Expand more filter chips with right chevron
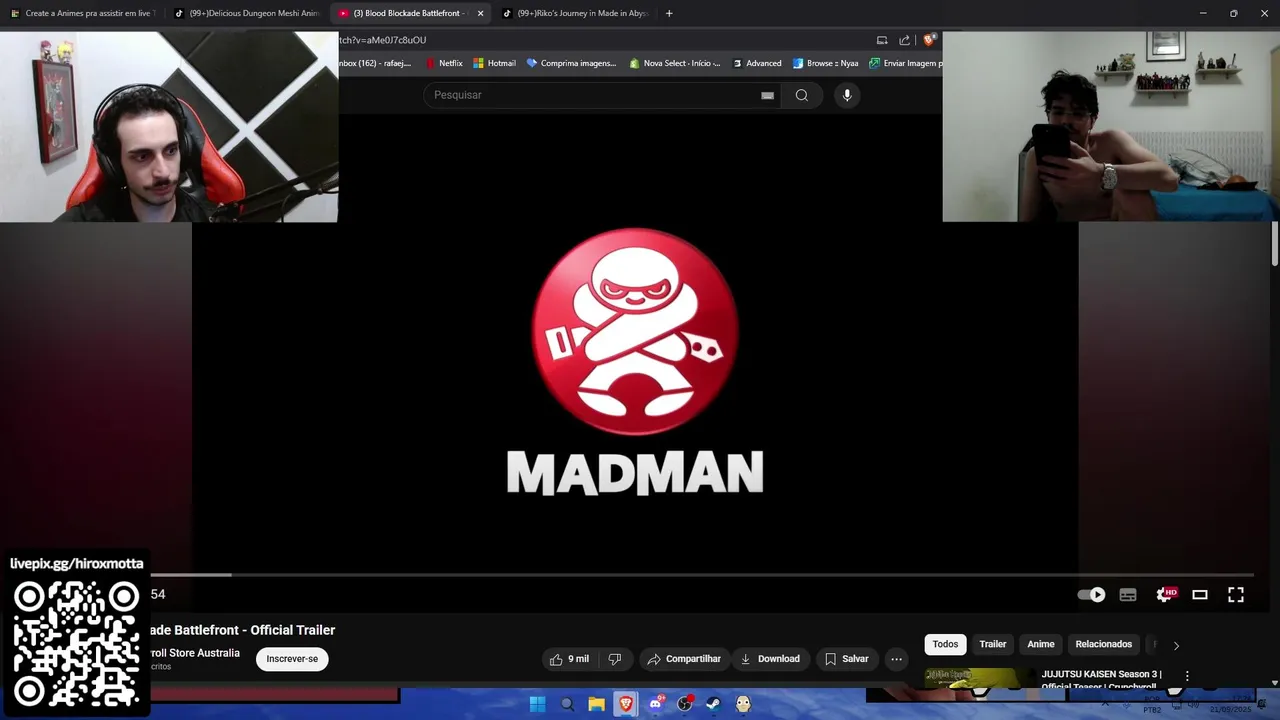 click(1176, 645)
